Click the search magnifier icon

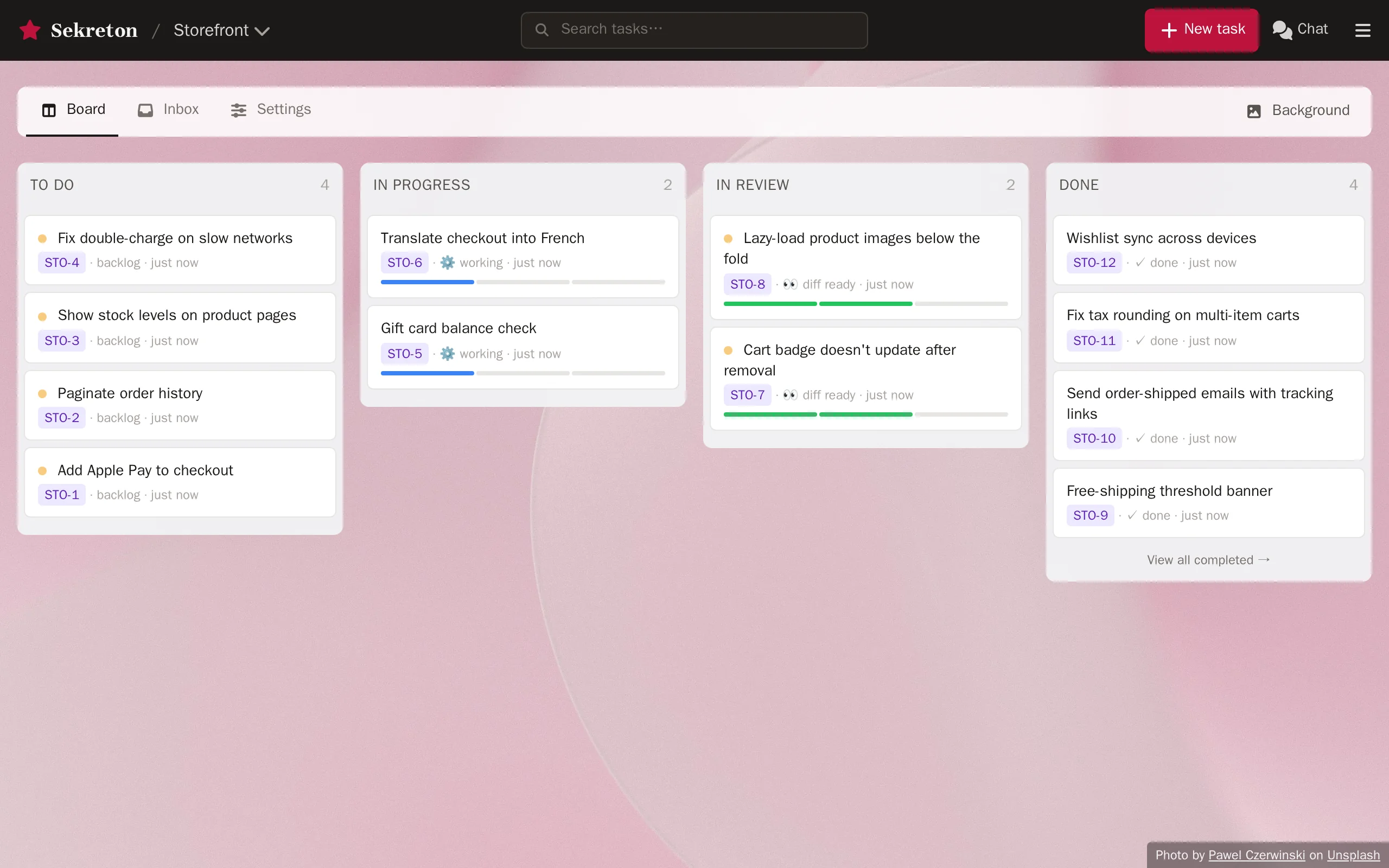click(x=541, y=29)
